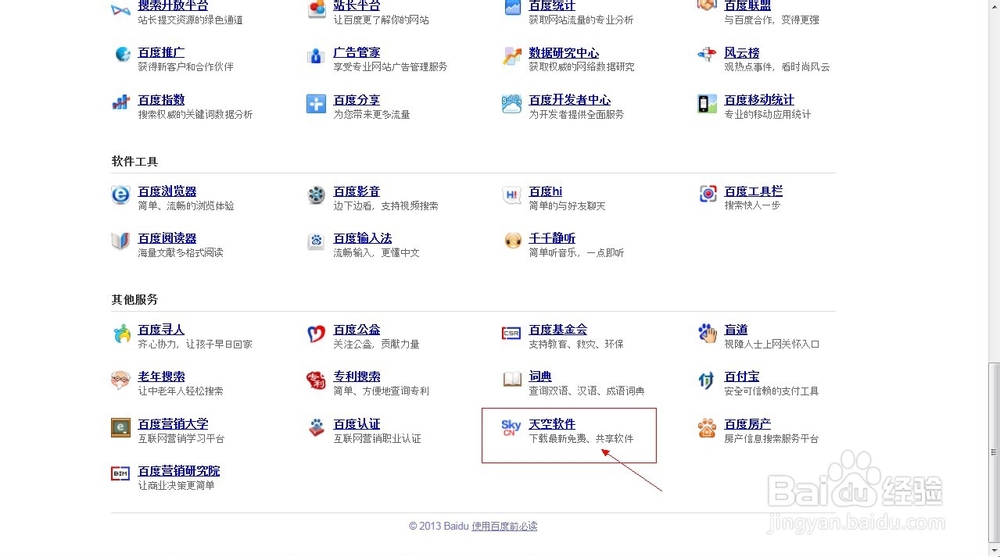This screenshot has width=1000, height=557.
Task: Open the 广告管家 link
Action: (357, 52)
